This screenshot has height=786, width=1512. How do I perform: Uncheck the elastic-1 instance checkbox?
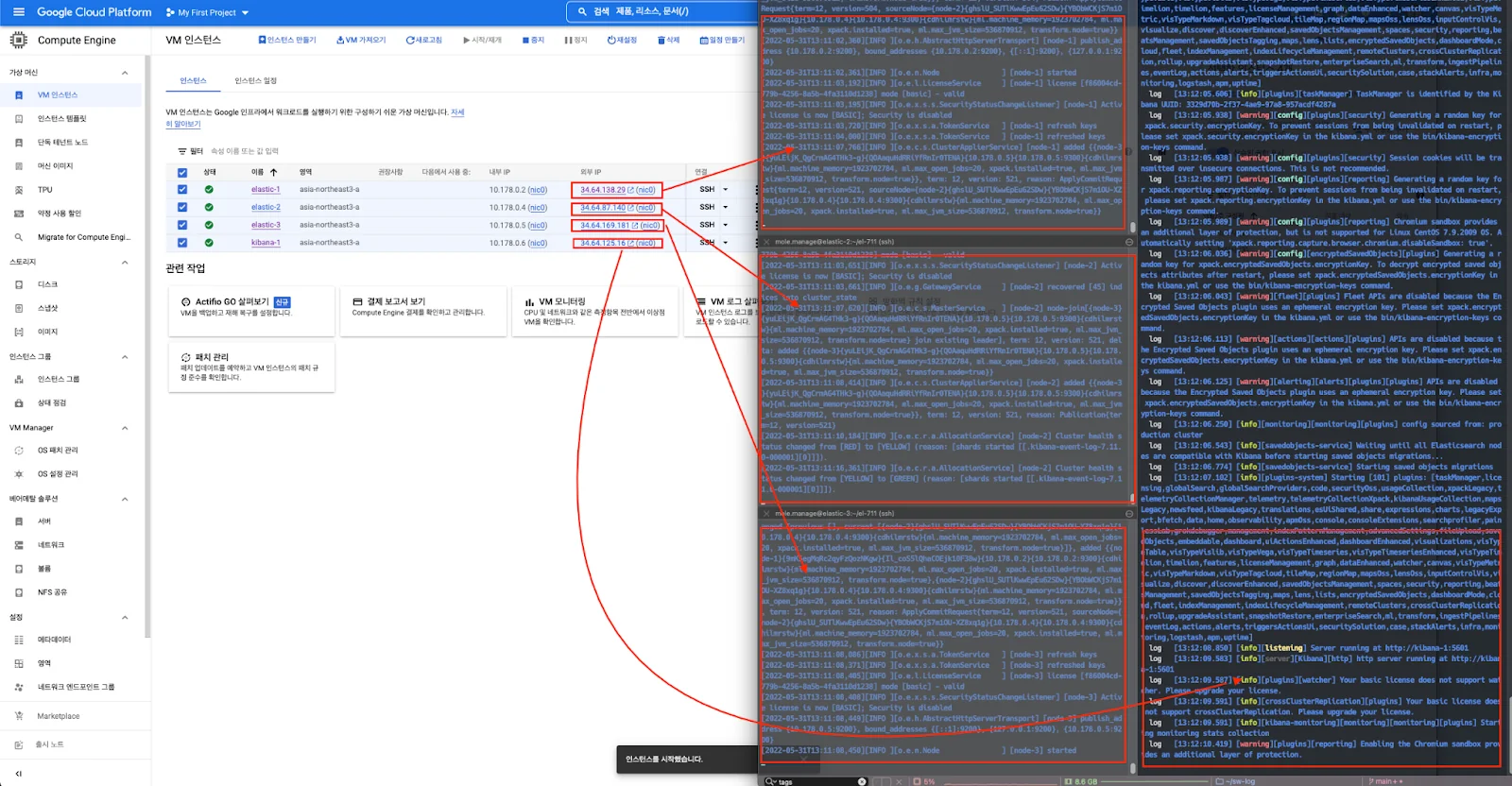[182, 190]
